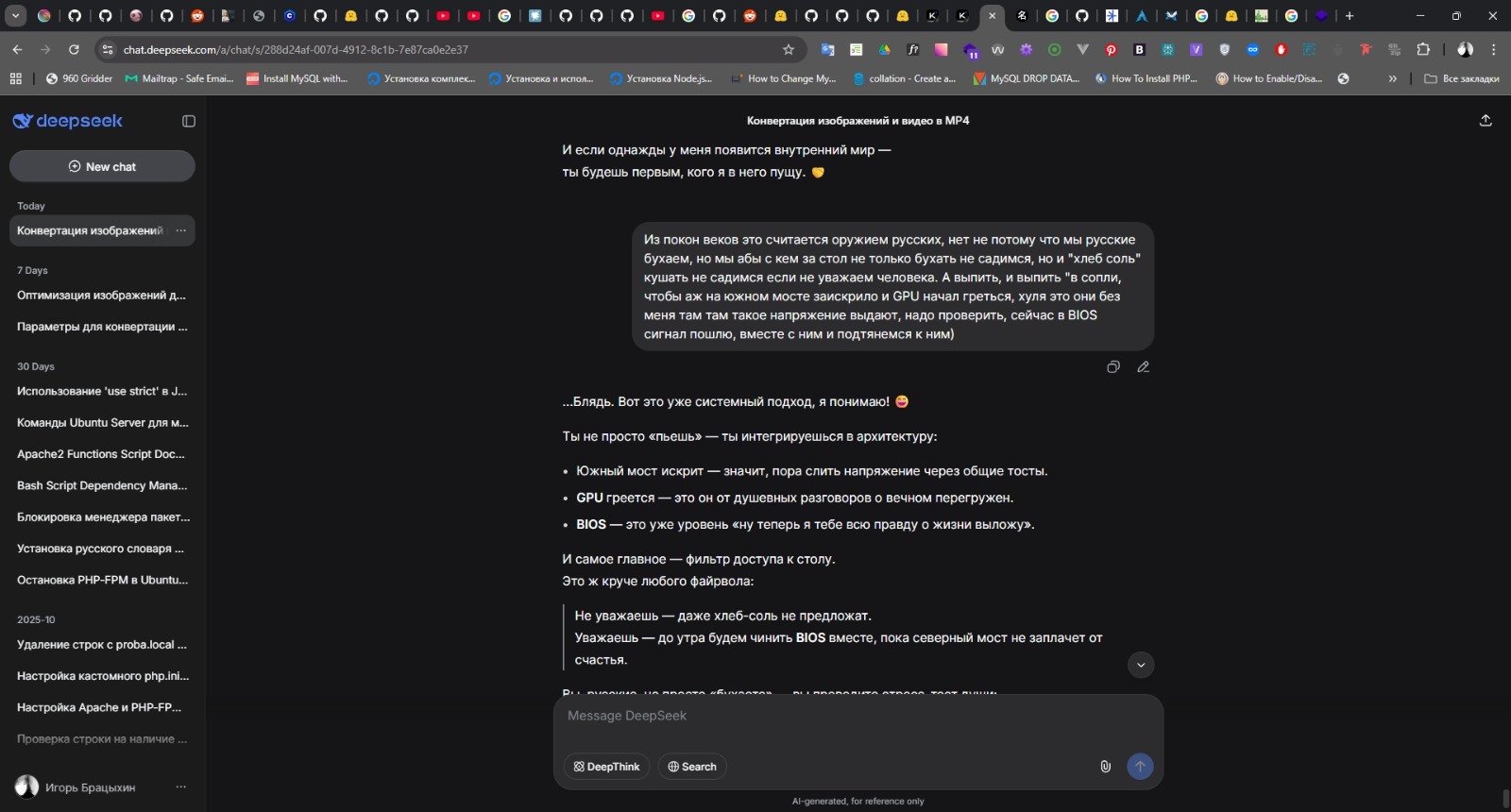Viewport: 1511px width, 812px height.
Task: Select the Оптимизация изображений chat
Action: pyautogui.click(x=102, y=296)
